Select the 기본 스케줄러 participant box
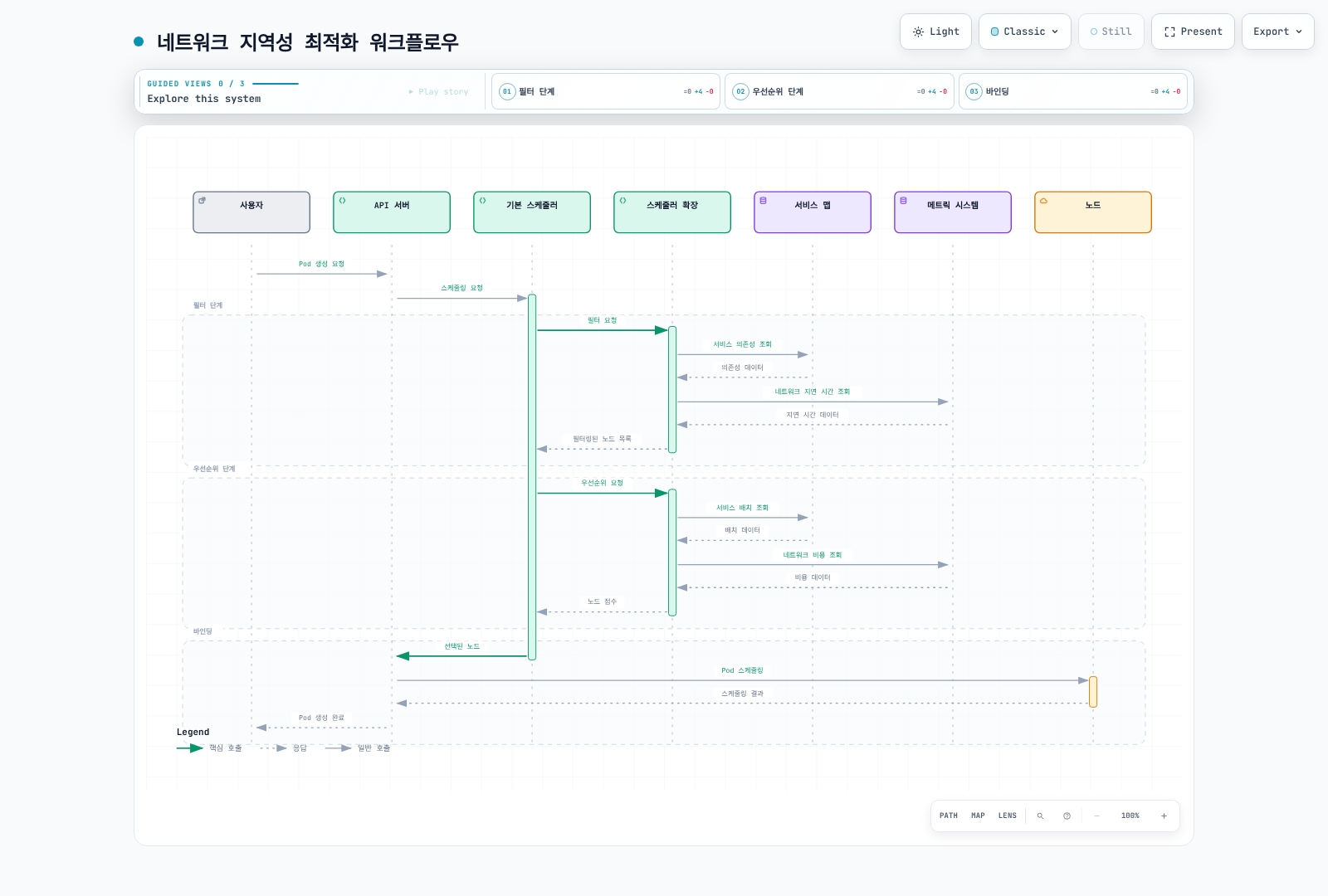1328x896 pixels. pos(532,212)
